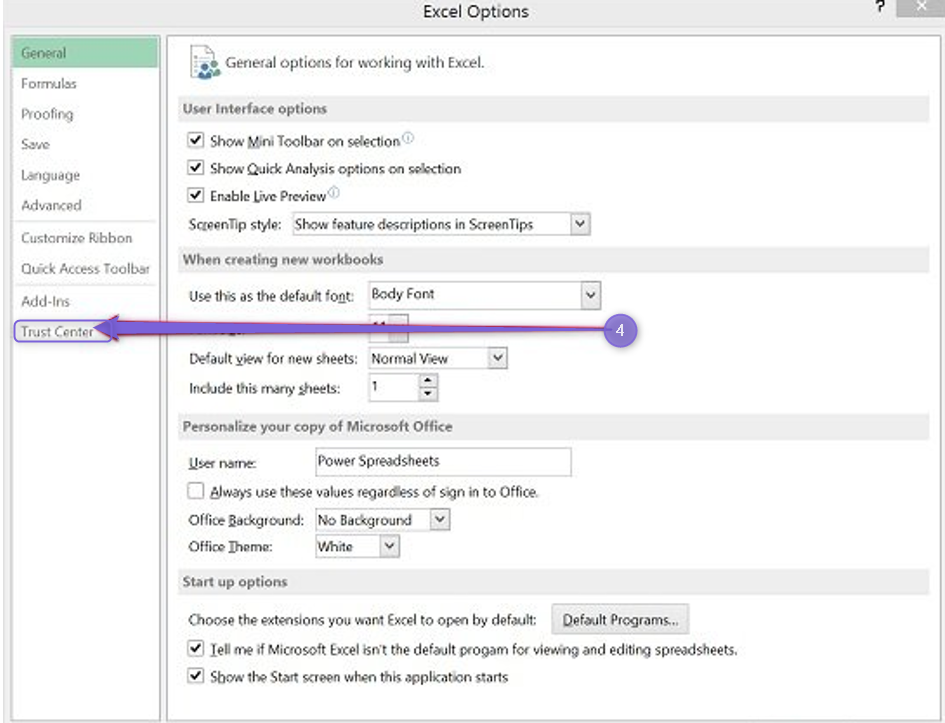Select the General category

point(85,52)
